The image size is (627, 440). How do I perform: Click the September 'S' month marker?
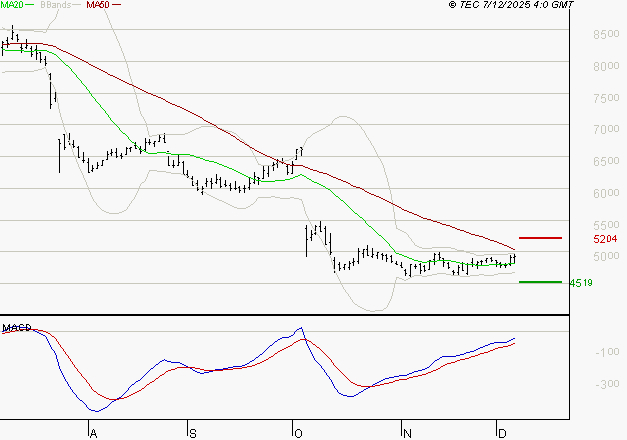193,434
